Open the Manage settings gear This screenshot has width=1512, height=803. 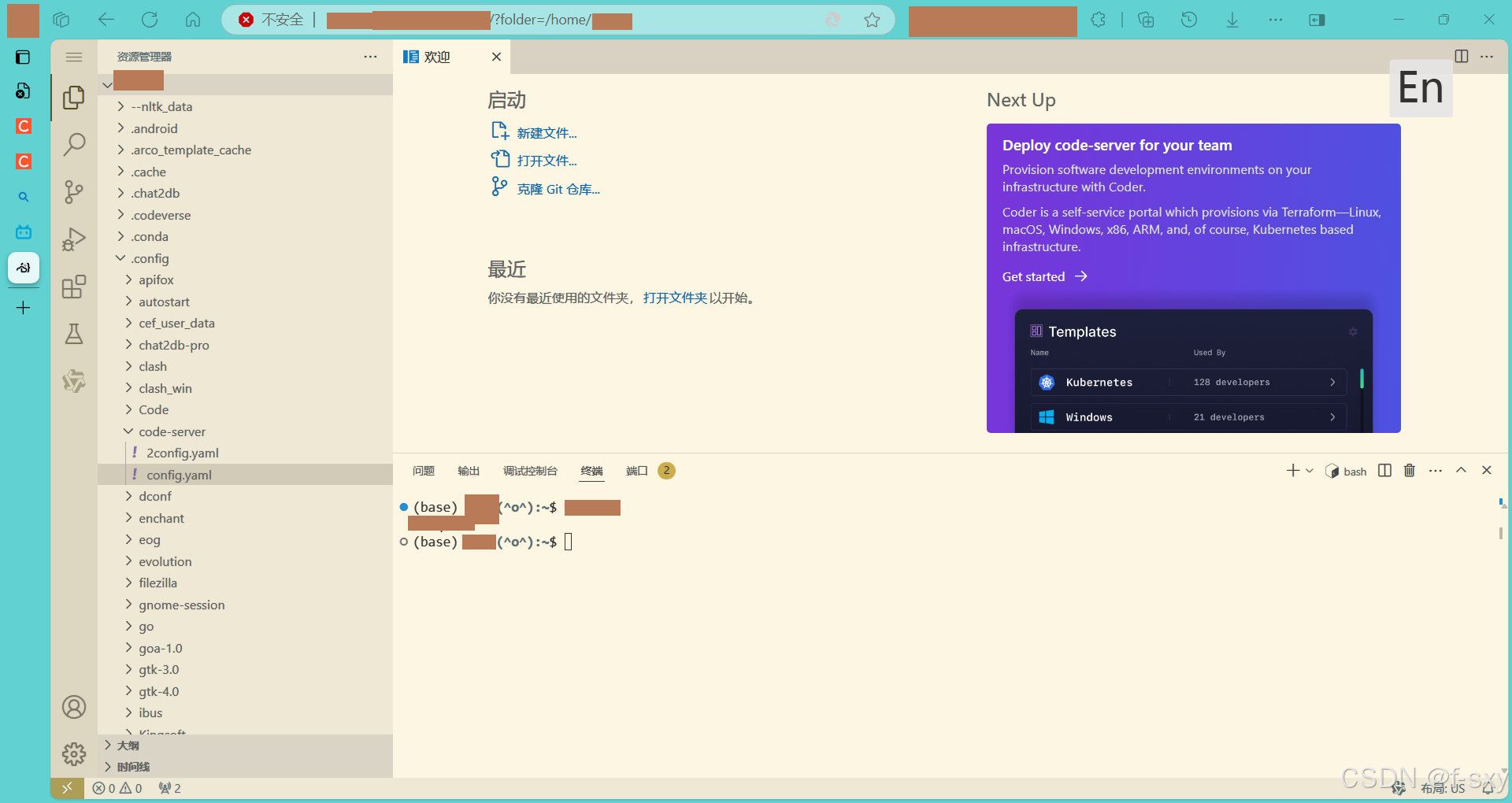click(x=73, y=753)
